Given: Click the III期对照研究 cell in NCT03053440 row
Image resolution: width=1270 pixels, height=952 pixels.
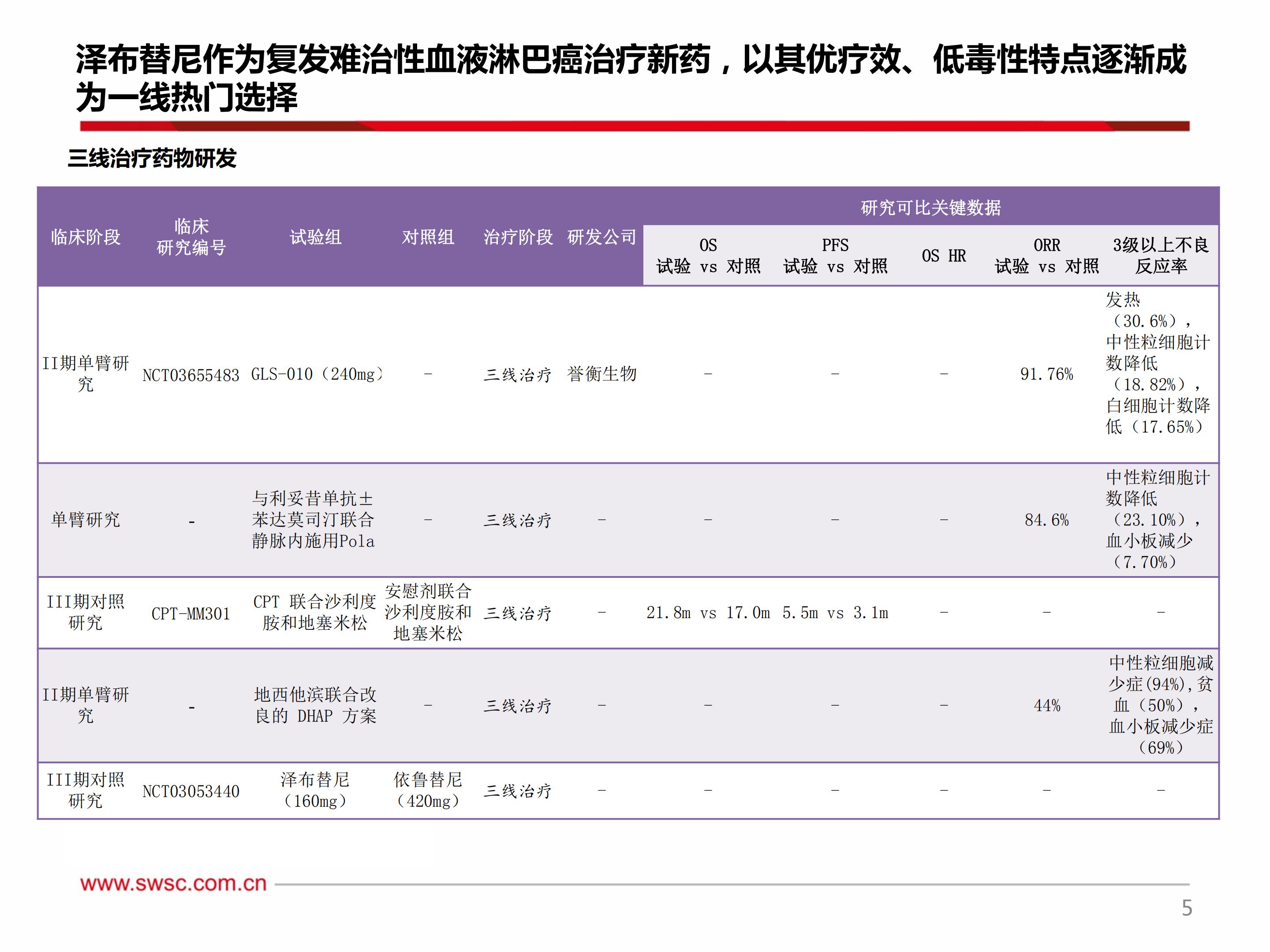Looking at the screenshot, I should (86, 791).
